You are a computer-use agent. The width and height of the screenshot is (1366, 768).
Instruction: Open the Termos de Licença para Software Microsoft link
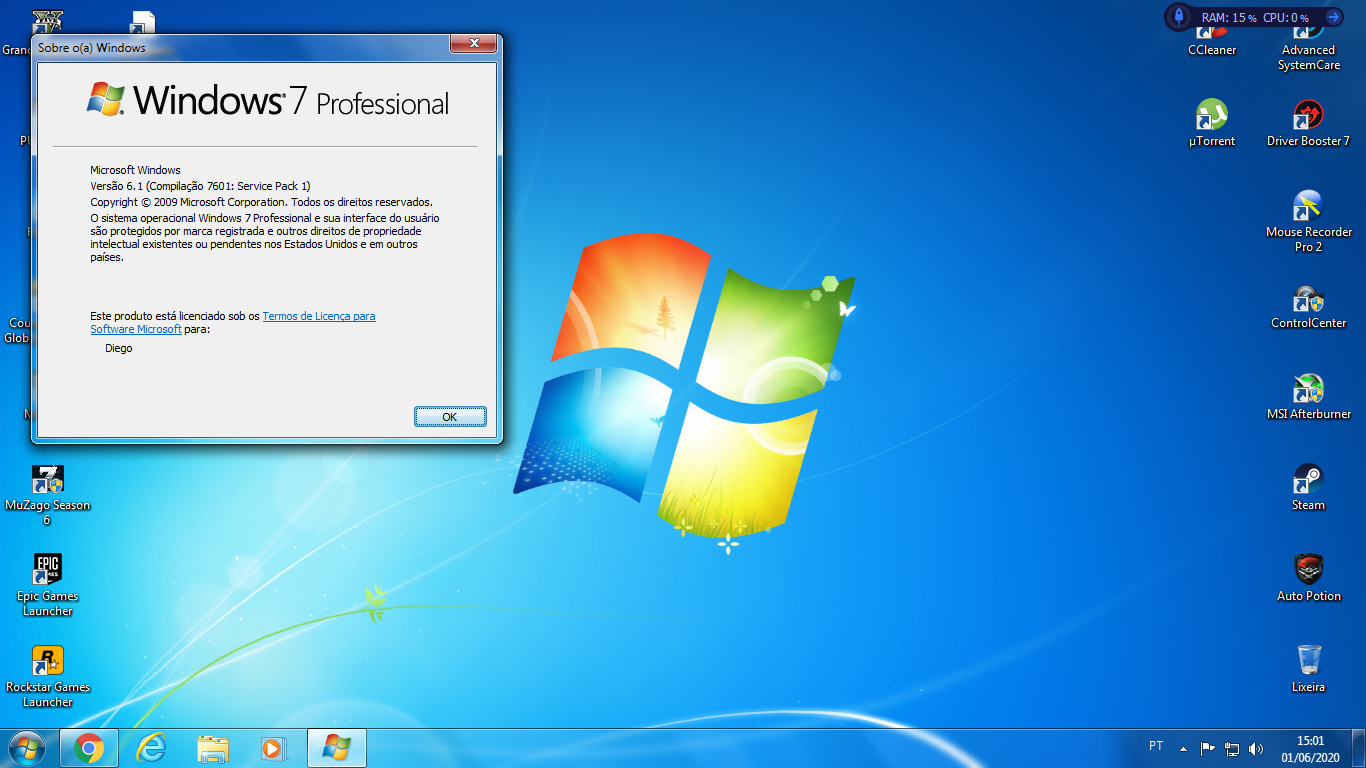coord(318,316)
